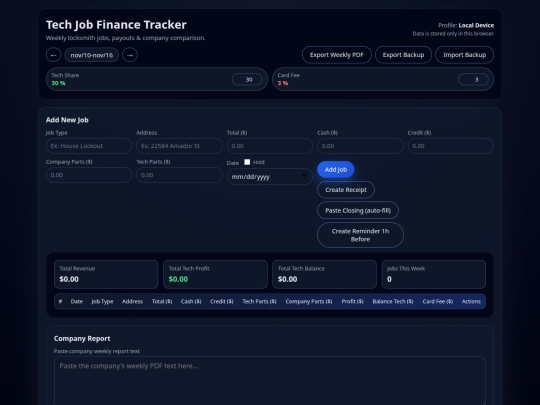Click the Total ($) column header
540x405 pixels.
coord(162,301)
